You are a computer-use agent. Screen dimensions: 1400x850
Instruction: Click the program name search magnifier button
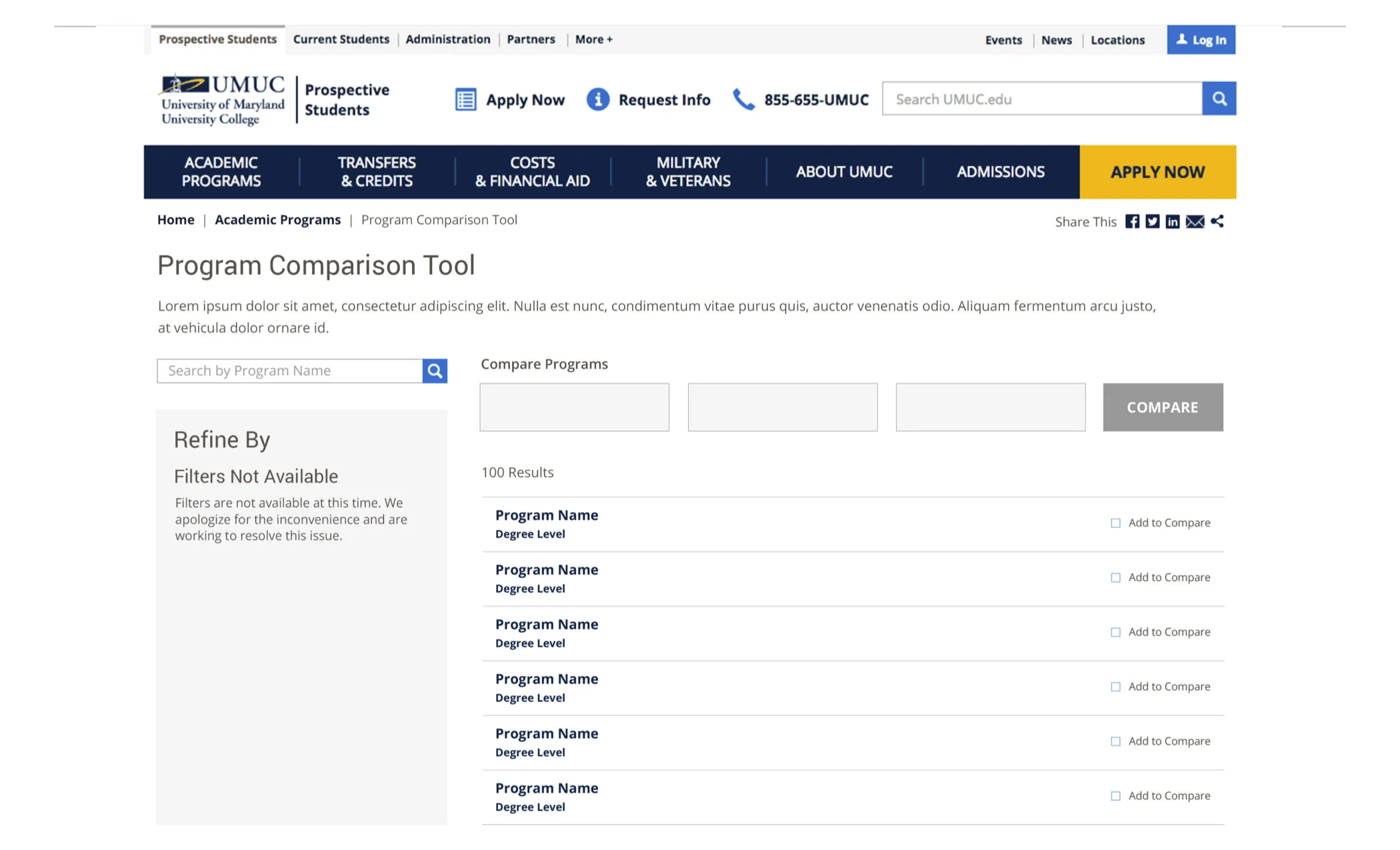pyautogui.click(x=435, y=371)
